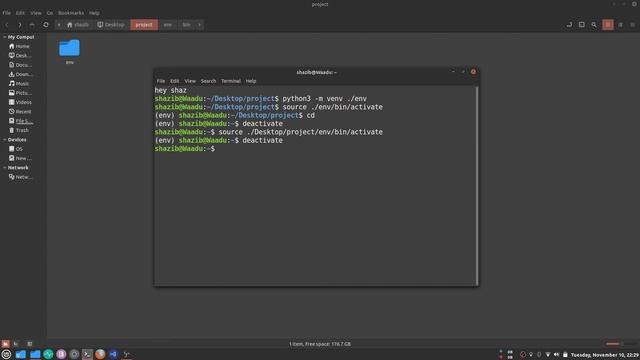
Task: Open Home in the sidebar
Action: 19,46
